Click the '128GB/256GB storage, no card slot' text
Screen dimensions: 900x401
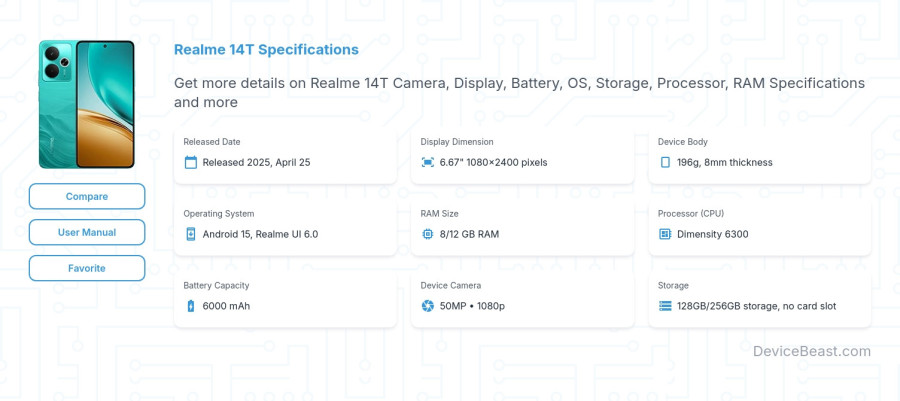point(757,306)
